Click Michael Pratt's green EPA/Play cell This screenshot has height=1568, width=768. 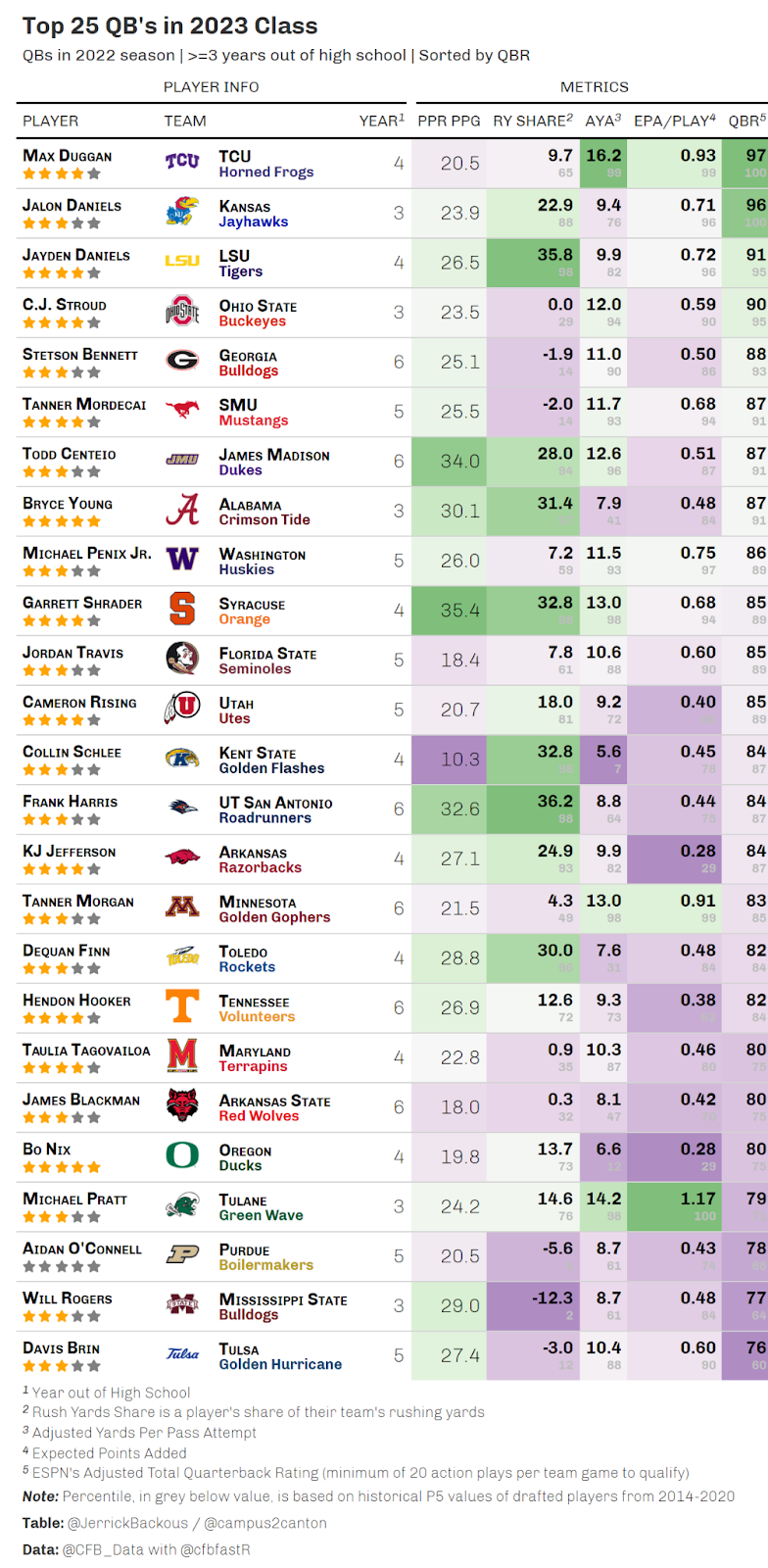(x=675, y=1206)
